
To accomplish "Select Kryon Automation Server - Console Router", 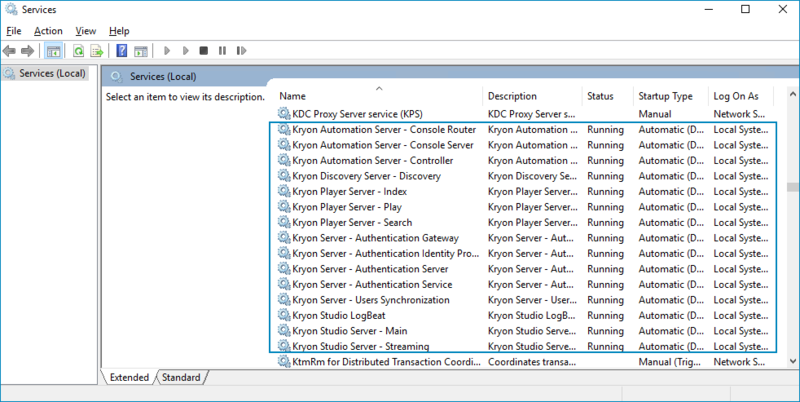I will (x=384, y=130).
